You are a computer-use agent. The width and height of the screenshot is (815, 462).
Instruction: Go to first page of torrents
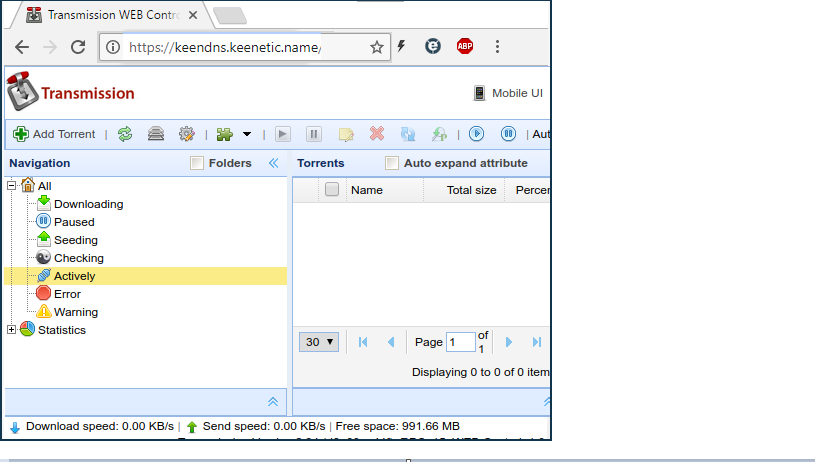[363, 342]
